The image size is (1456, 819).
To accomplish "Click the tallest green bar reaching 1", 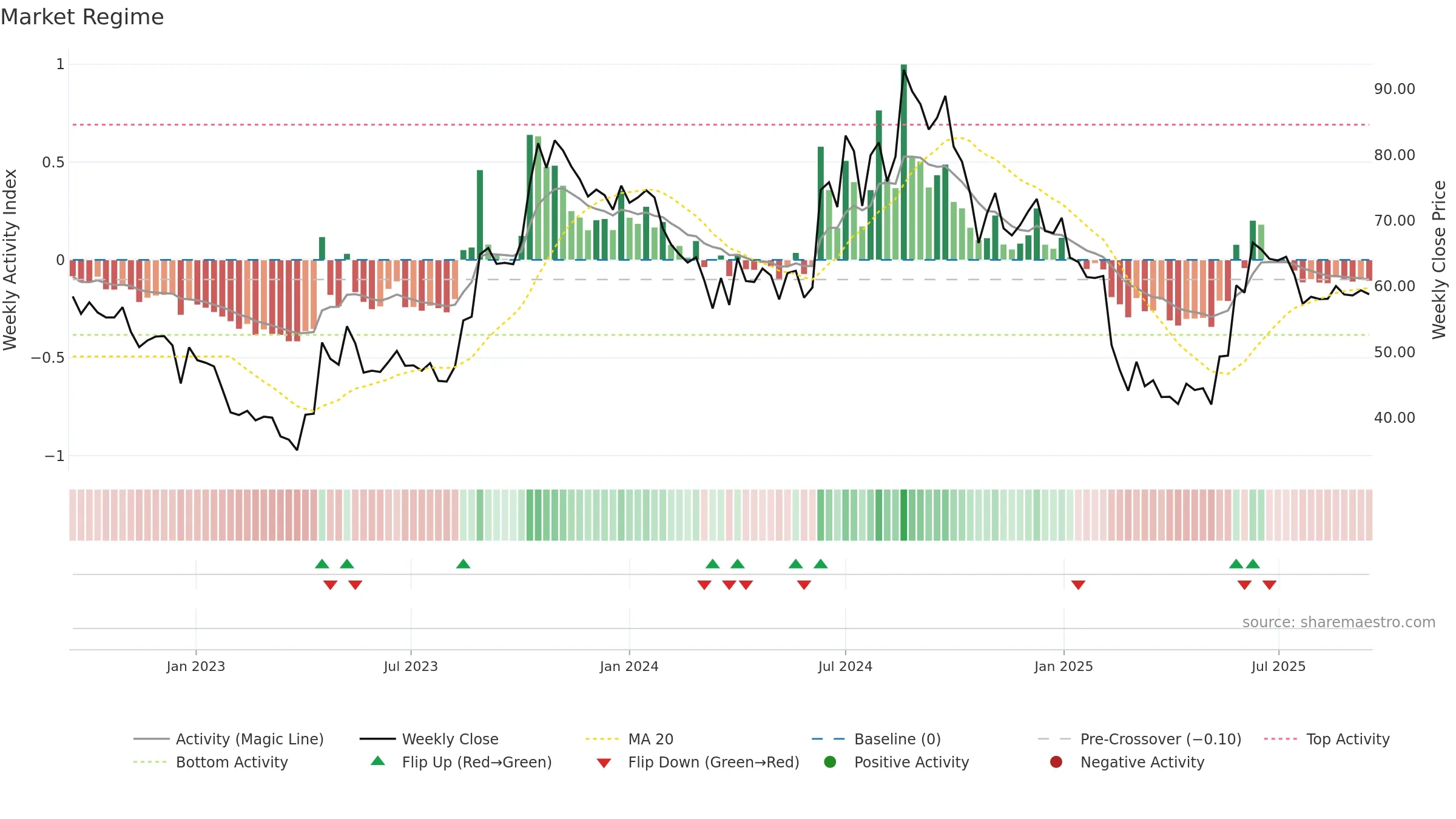I will pyautogui.click(x=904, y=162).
